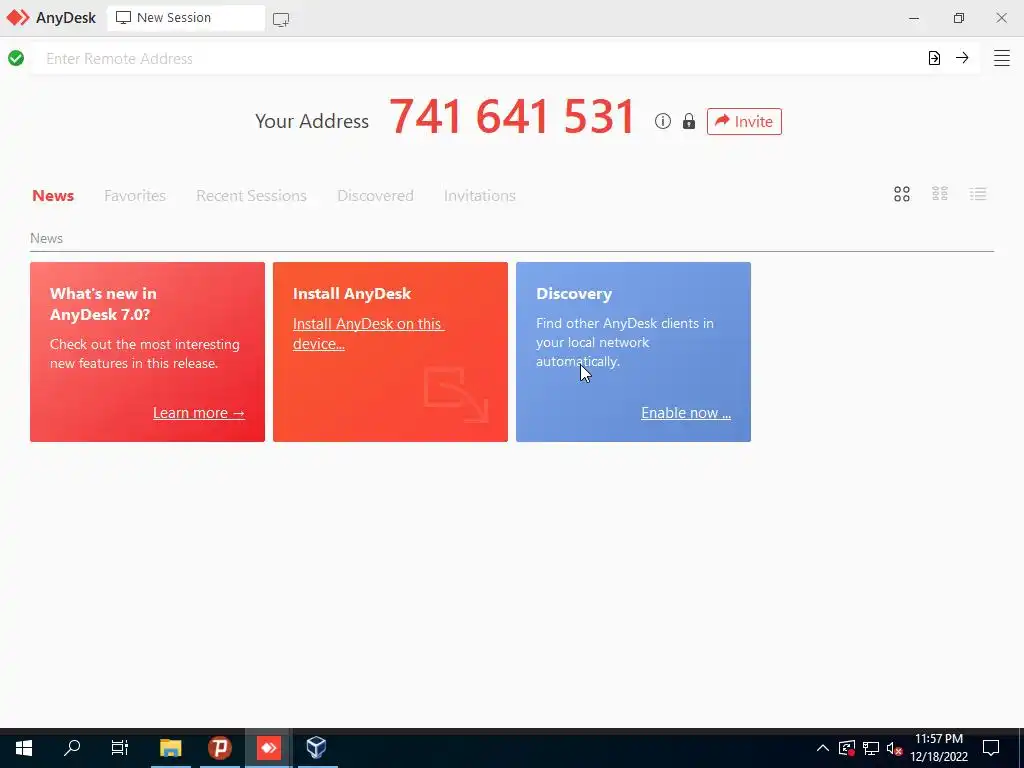Screen dimensions: 1024x768
Task: Go to the Discovered tab
Action: pyautogui.click(x=375, y=195)
